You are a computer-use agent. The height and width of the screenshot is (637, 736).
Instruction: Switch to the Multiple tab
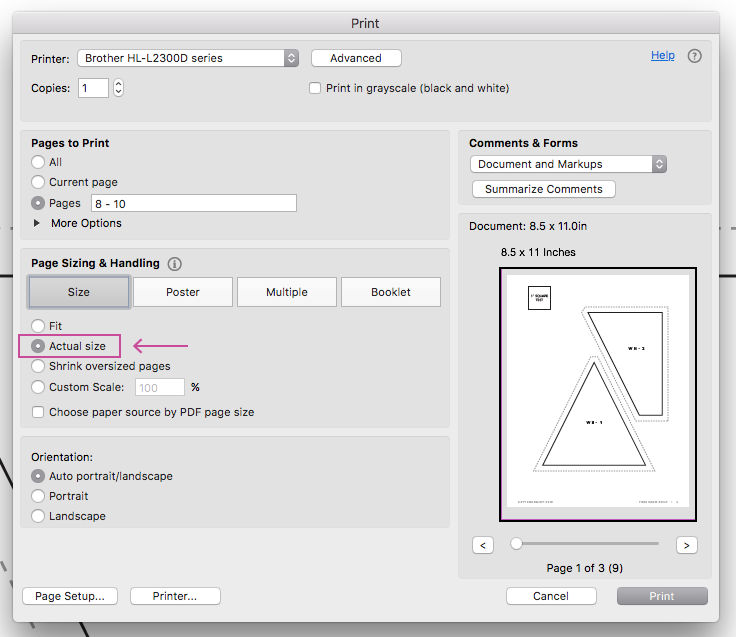tap(287, 292)
